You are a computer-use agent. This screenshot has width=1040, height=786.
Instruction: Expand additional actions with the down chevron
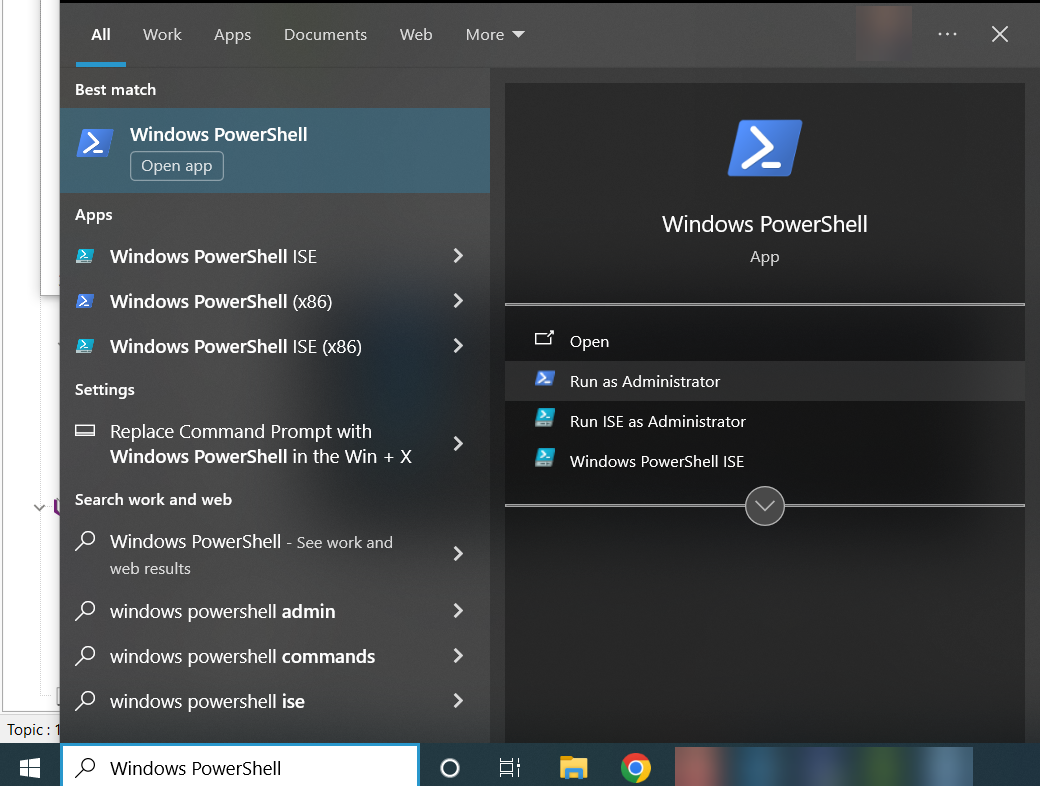click(764, 506)
